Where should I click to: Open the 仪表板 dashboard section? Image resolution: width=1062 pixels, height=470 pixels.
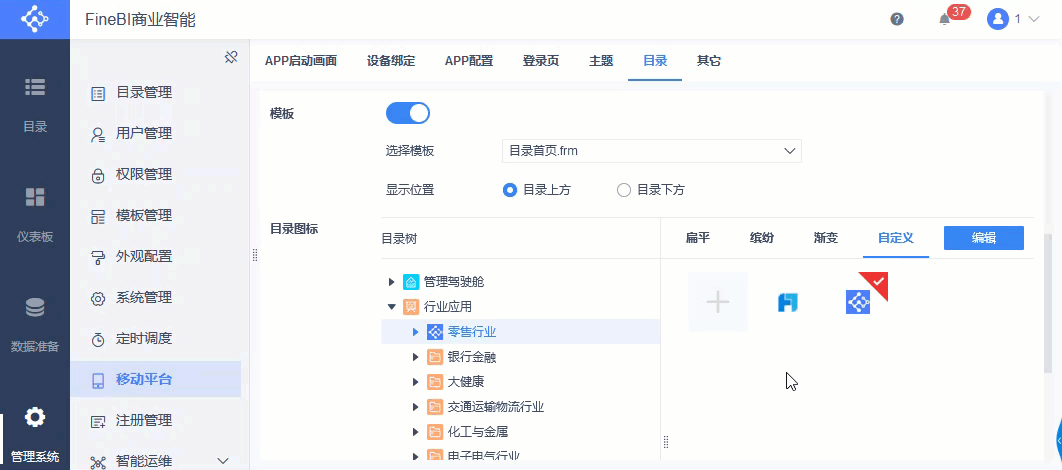click(x=35, y=213)
